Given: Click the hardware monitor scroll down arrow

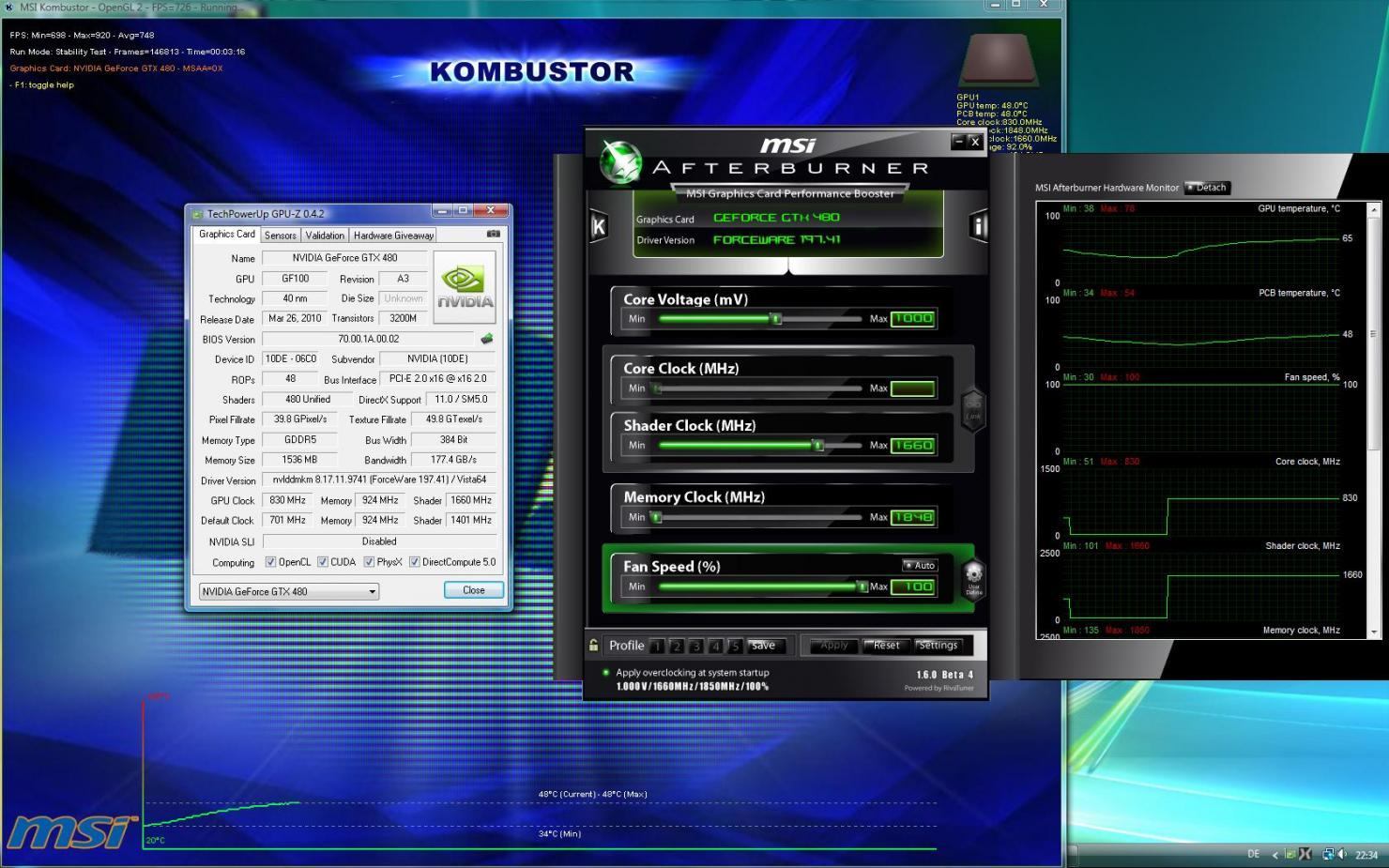Looking at the screenshot, I should click(1375, 632).
